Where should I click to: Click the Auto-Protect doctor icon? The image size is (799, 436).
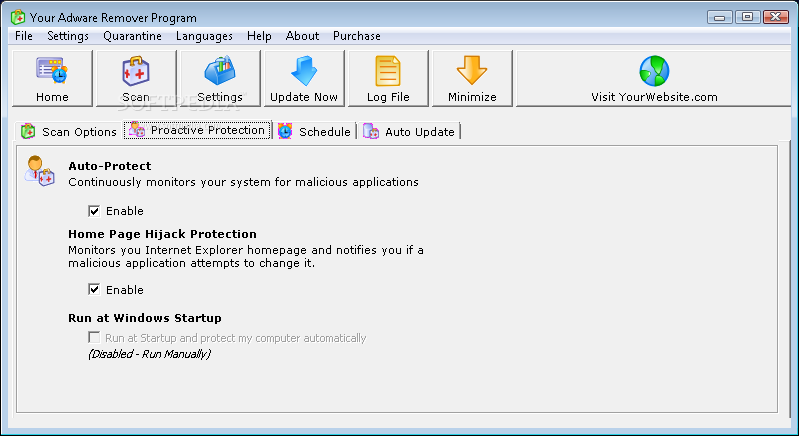(39, 171)
